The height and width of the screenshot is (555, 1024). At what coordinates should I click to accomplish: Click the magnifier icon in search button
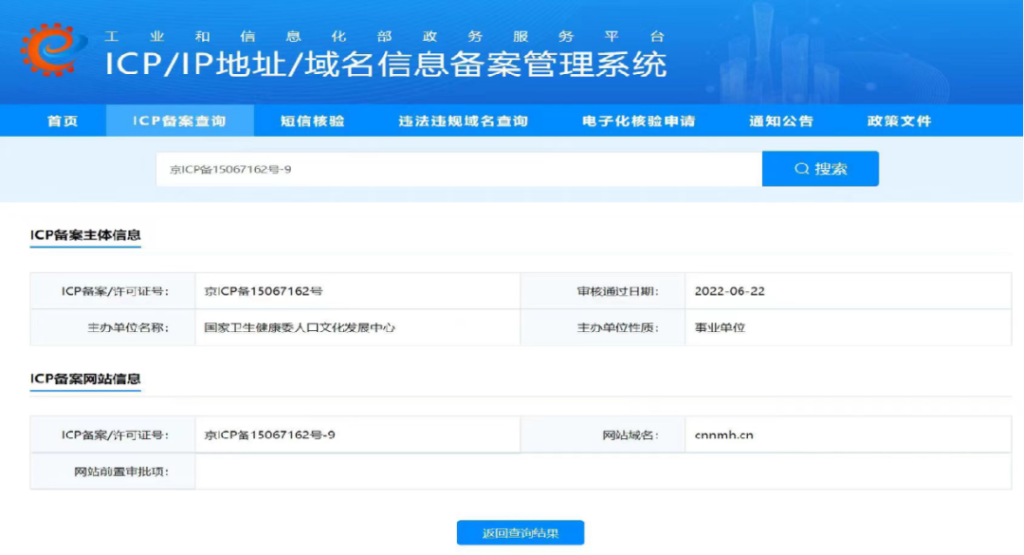point(801,169)
